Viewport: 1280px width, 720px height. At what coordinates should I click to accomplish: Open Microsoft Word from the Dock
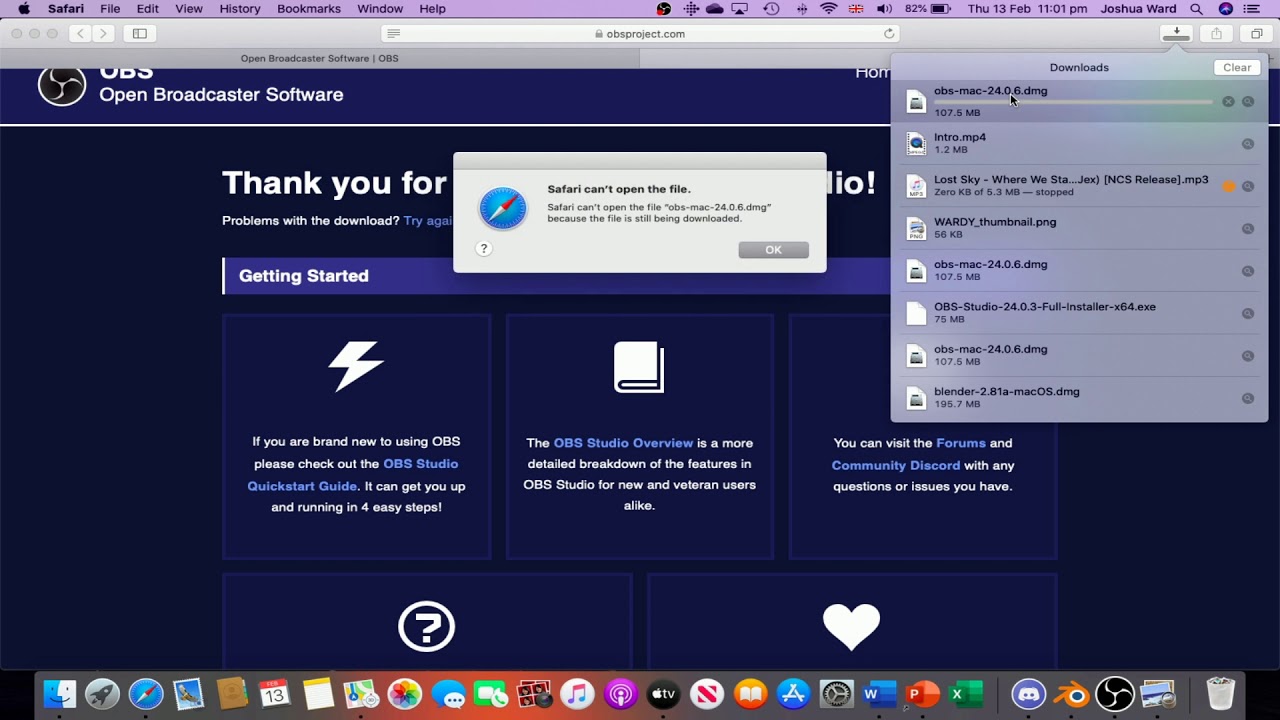(x=879, y=693)
